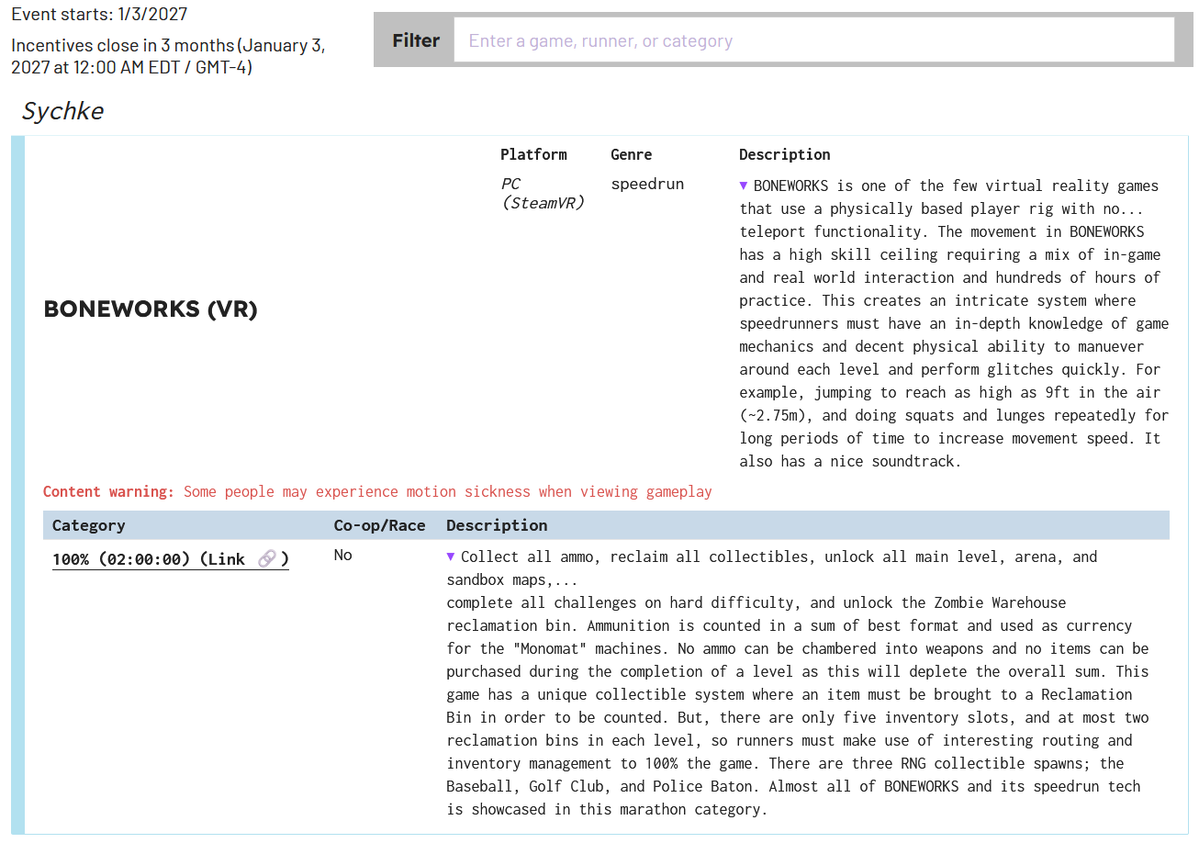Open the 100% (02:00:00) category link
The image size is (1199, 843).
click(171, 559)
